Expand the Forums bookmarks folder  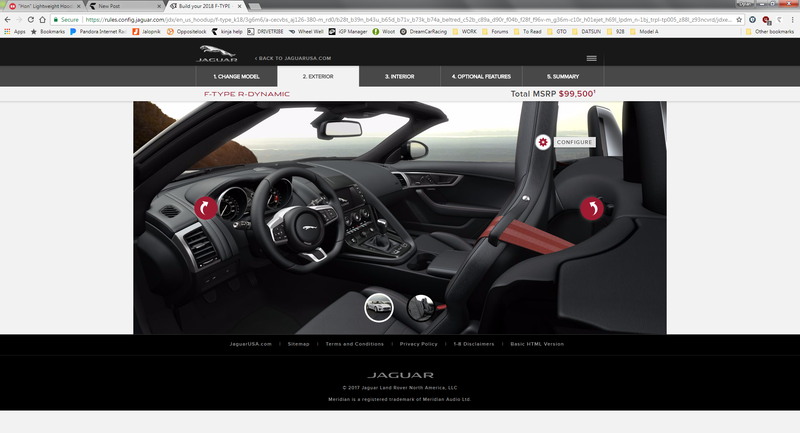pyautogui.click(x=495, y=32)
